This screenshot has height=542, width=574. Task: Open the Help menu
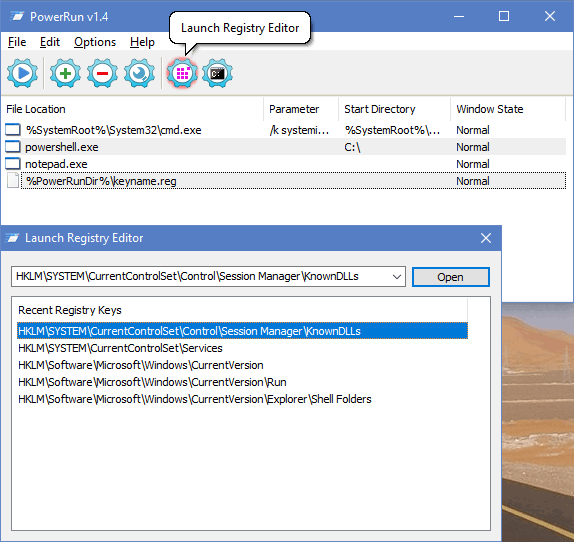pyautogui.click(x=142, y=42)
